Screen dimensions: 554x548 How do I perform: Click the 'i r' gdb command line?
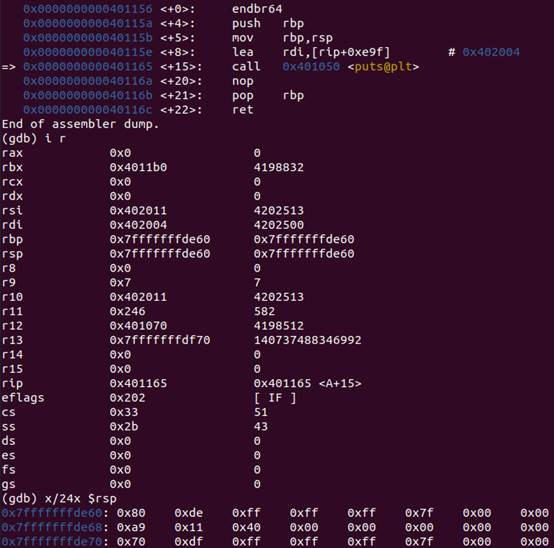34,139
